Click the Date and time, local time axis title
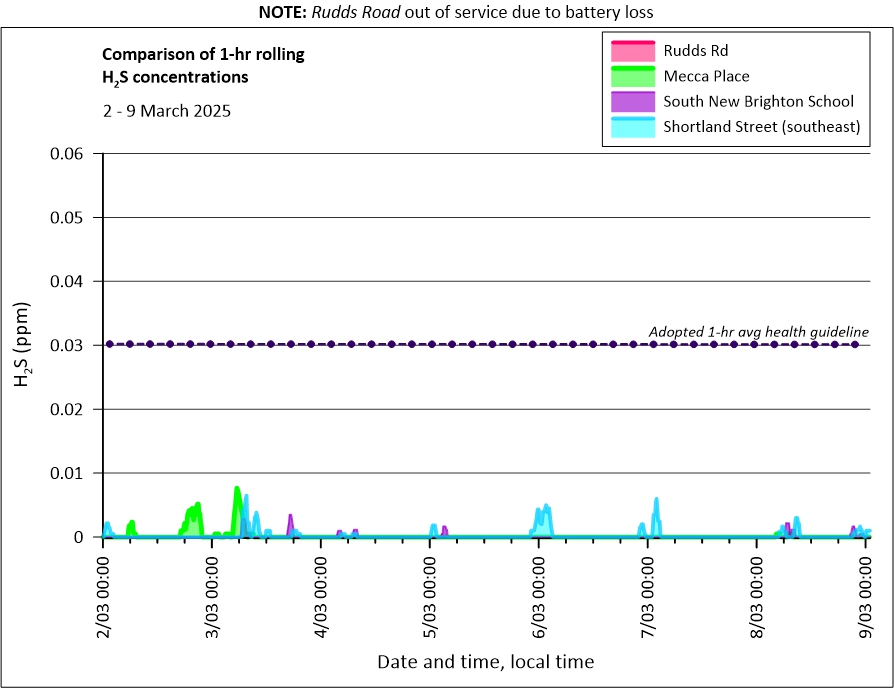This screenshot has height=688, width=894. [485, 662]
